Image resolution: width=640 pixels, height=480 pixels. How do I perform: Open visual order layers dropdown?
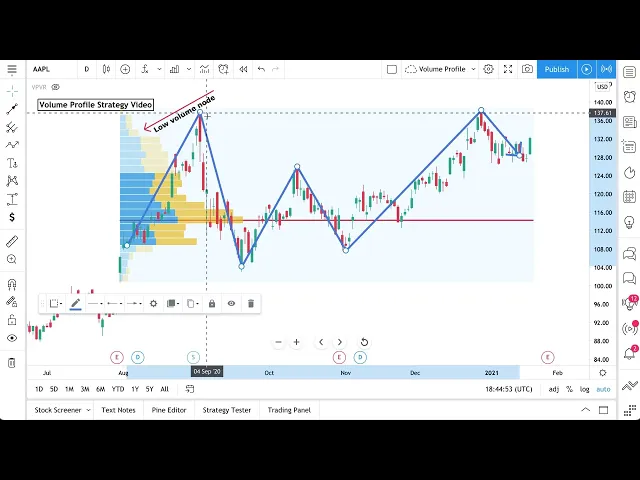[x=173, y=303]
